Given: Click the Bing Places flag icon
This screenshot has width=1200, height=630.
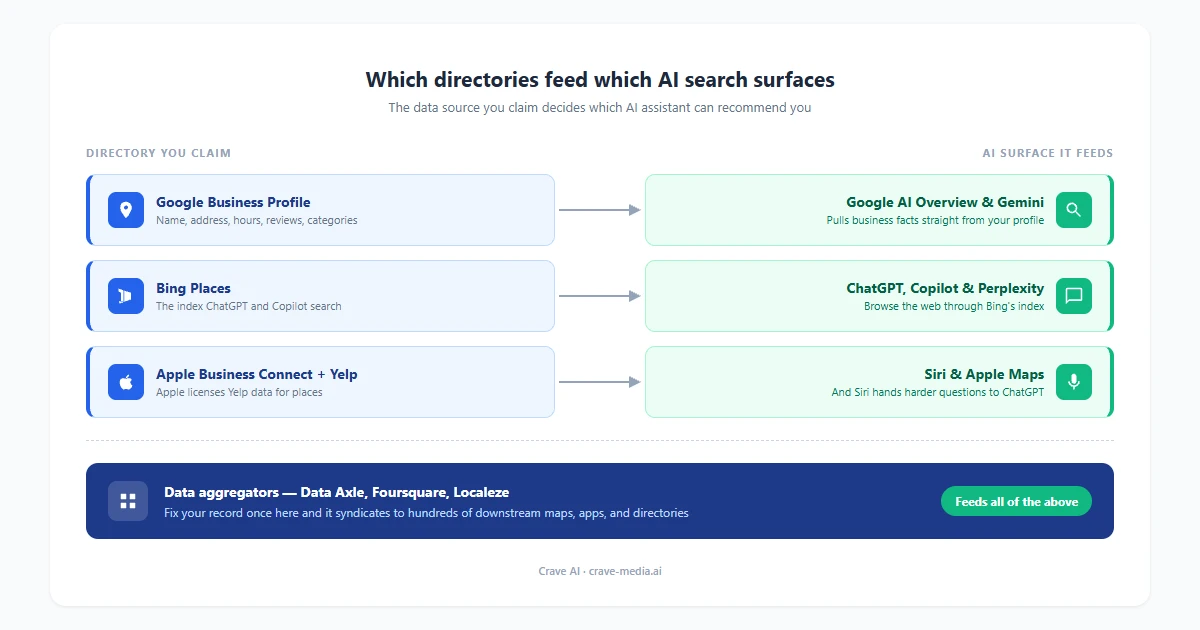Looking at the screenshot, I should tap(126, 296).
